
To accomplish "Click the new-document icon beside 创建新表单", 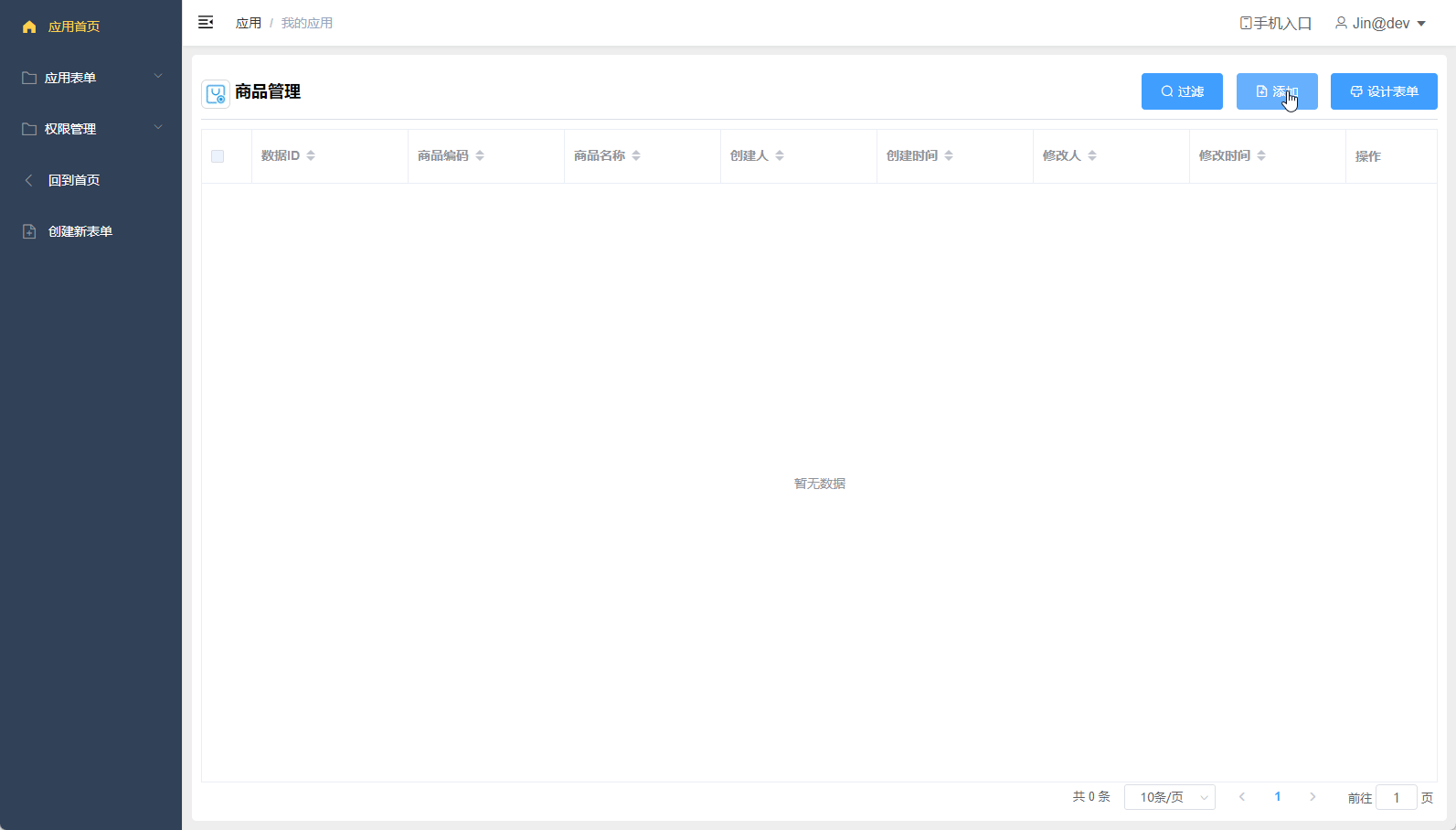I will click(x=29, y=231).
